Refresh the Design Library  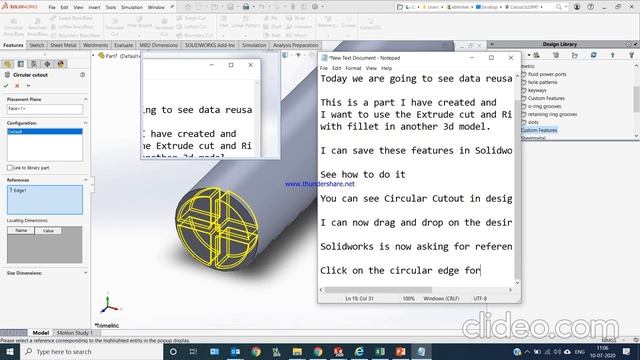[593, 55]
